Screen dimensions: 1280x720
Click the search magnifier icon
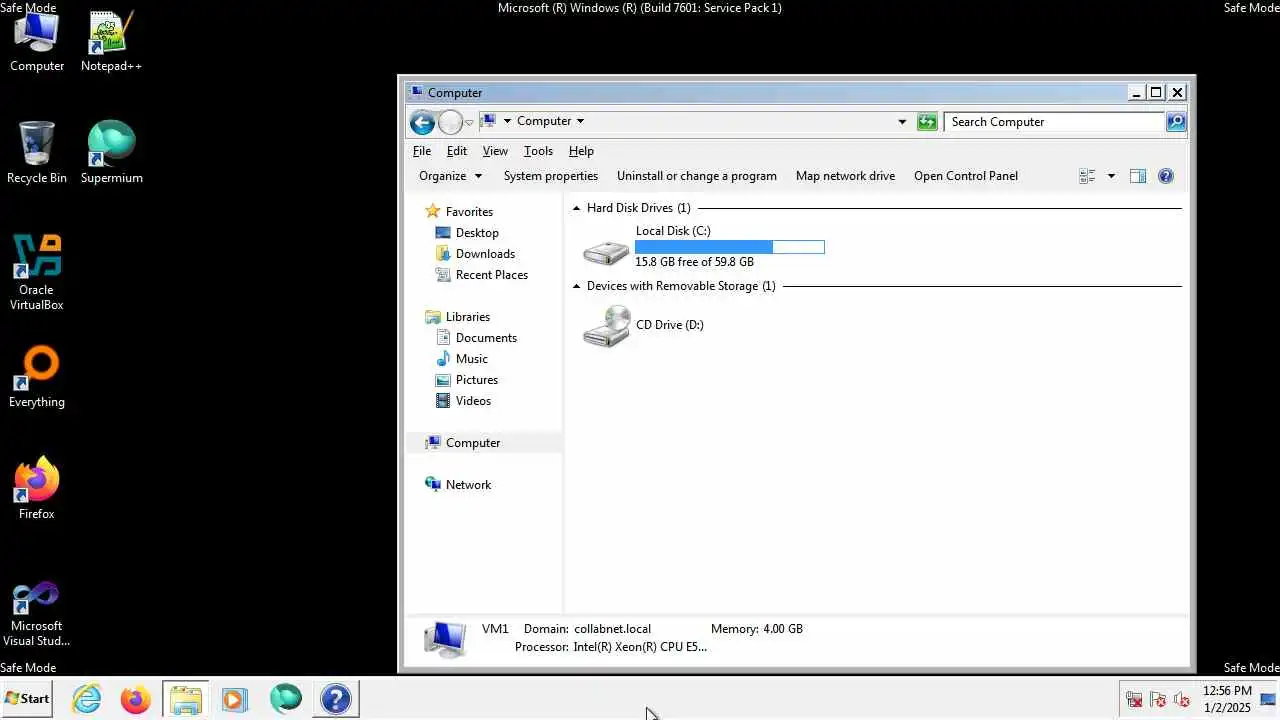[x=1176, y=122]
